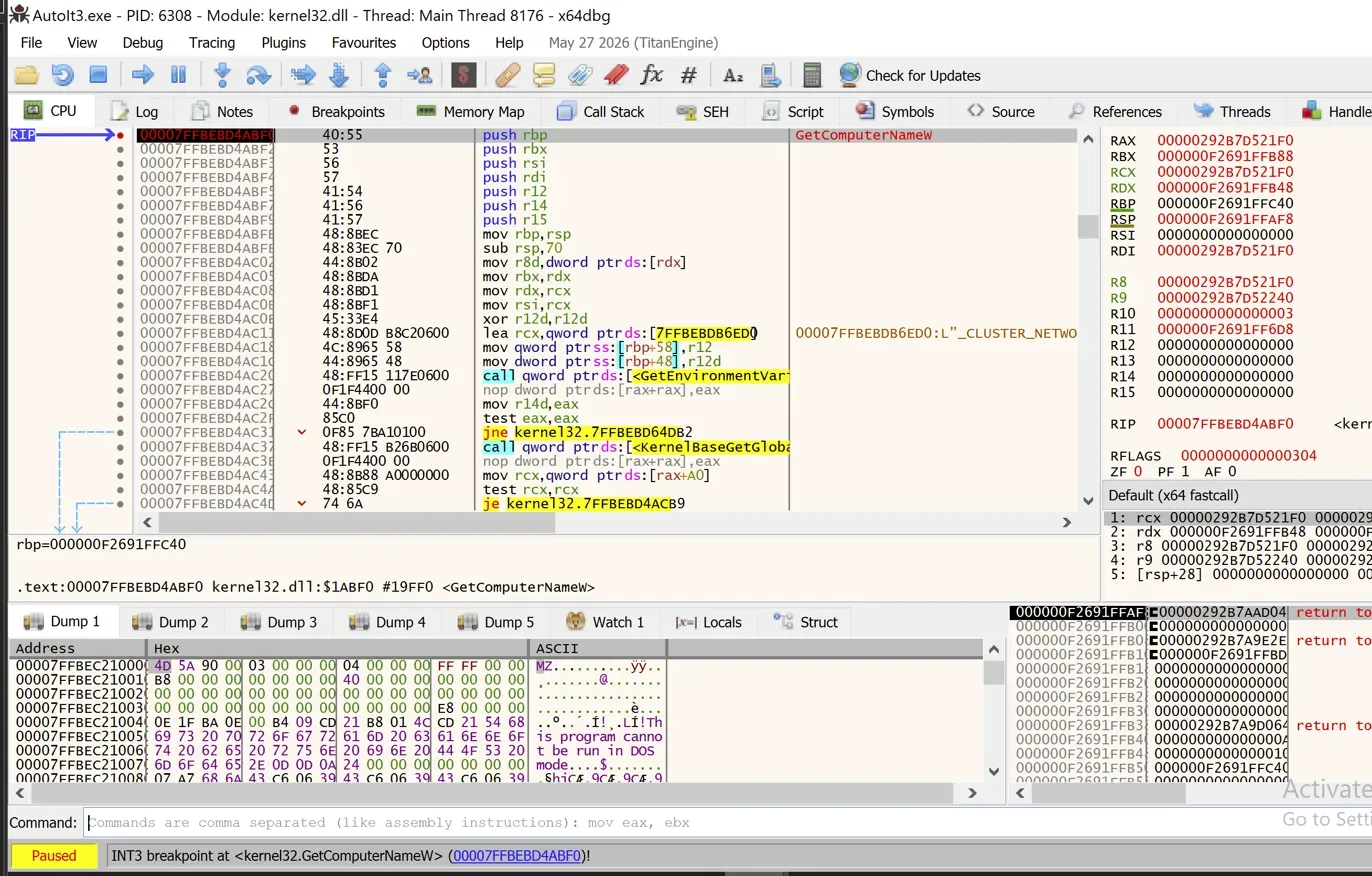This screenshot has width=1372, height=876.
Task: Open the Debug menu
Action: coord(143,43)
